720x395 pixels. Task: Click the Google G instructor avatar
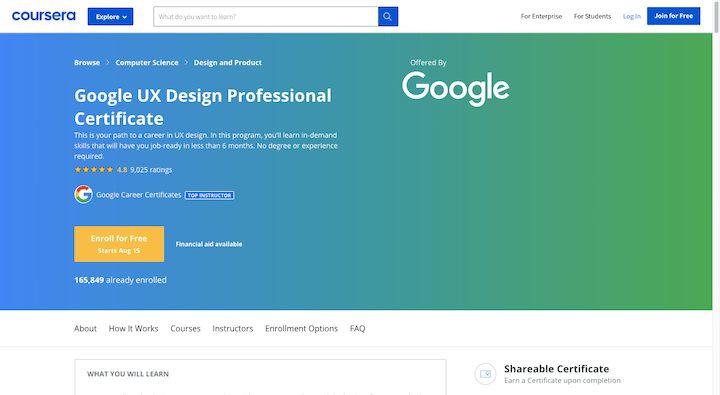point(84,194)
